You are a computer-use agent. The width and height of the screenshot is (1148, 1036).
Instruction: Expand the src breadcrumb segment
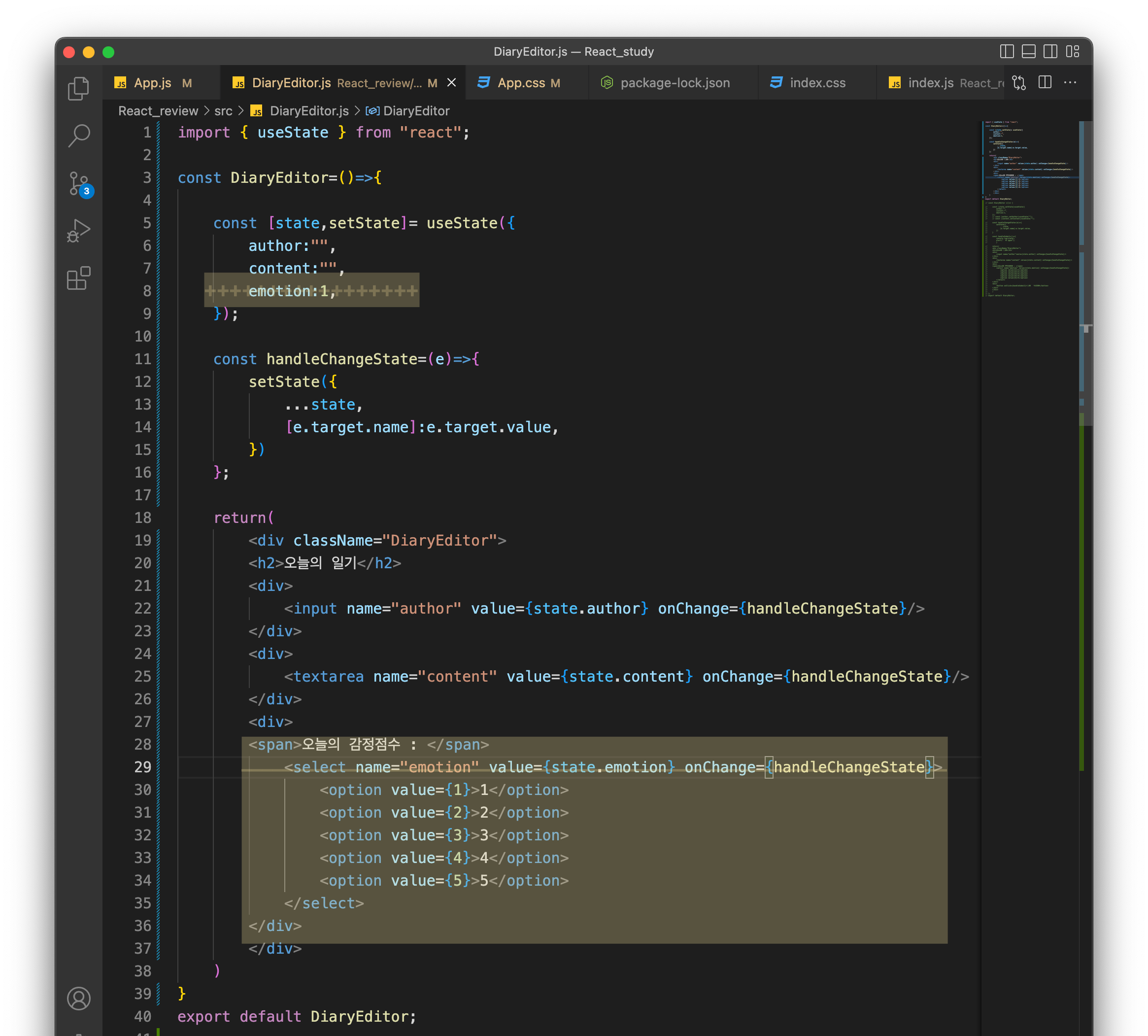pyautogui.click(x=223, y=111)
